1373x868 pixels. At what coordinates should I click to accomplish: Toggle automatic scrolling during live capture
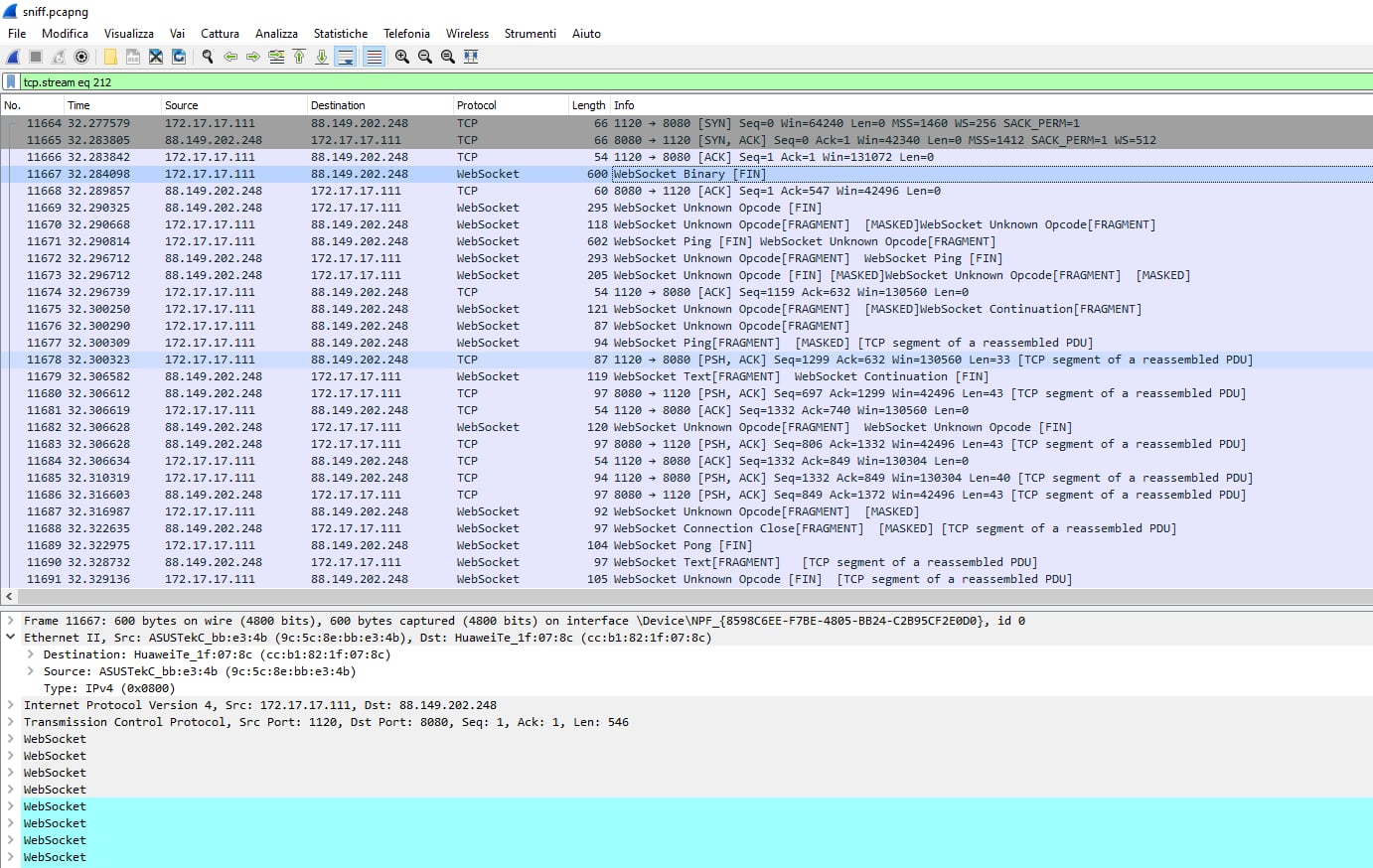[346, 57]
